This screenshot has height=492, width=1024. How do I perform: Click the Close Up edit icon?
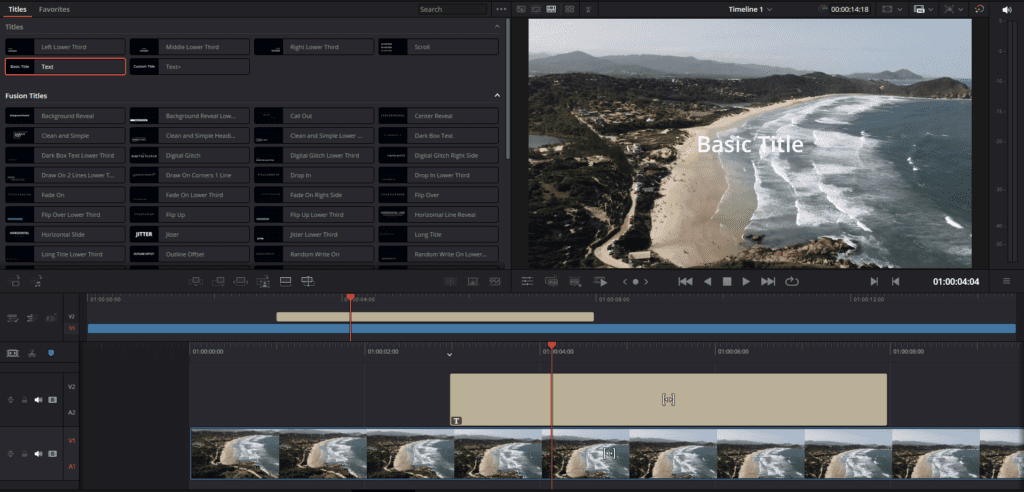(263, 282)
